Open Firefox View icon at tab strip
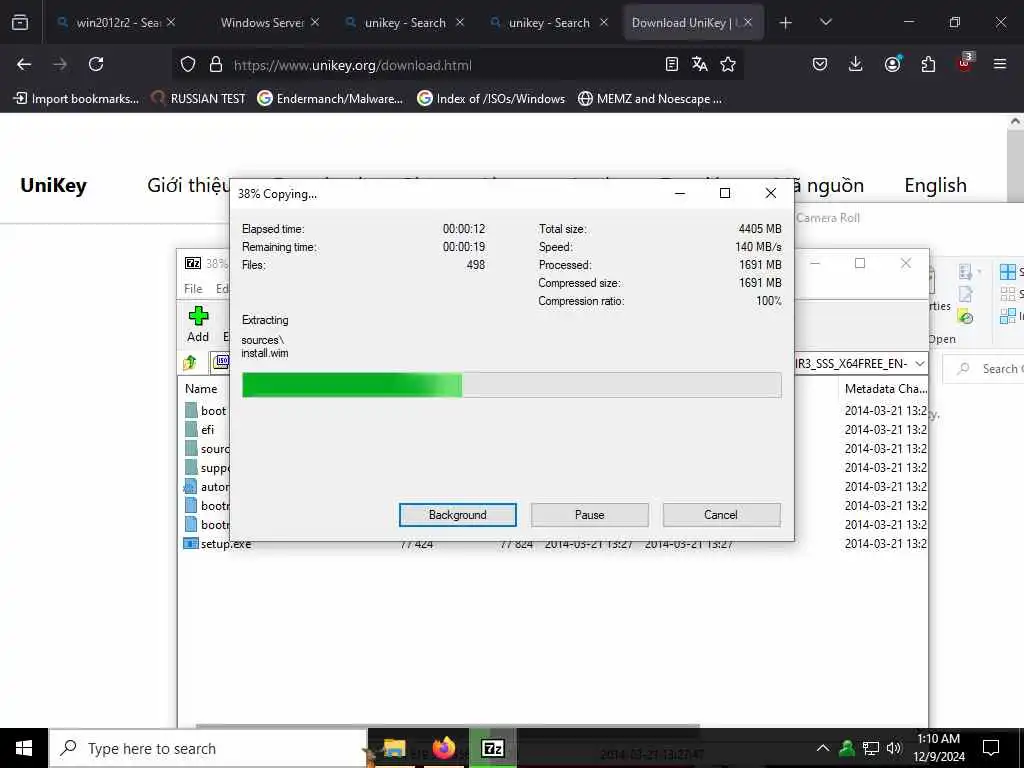 coord(20,23)
